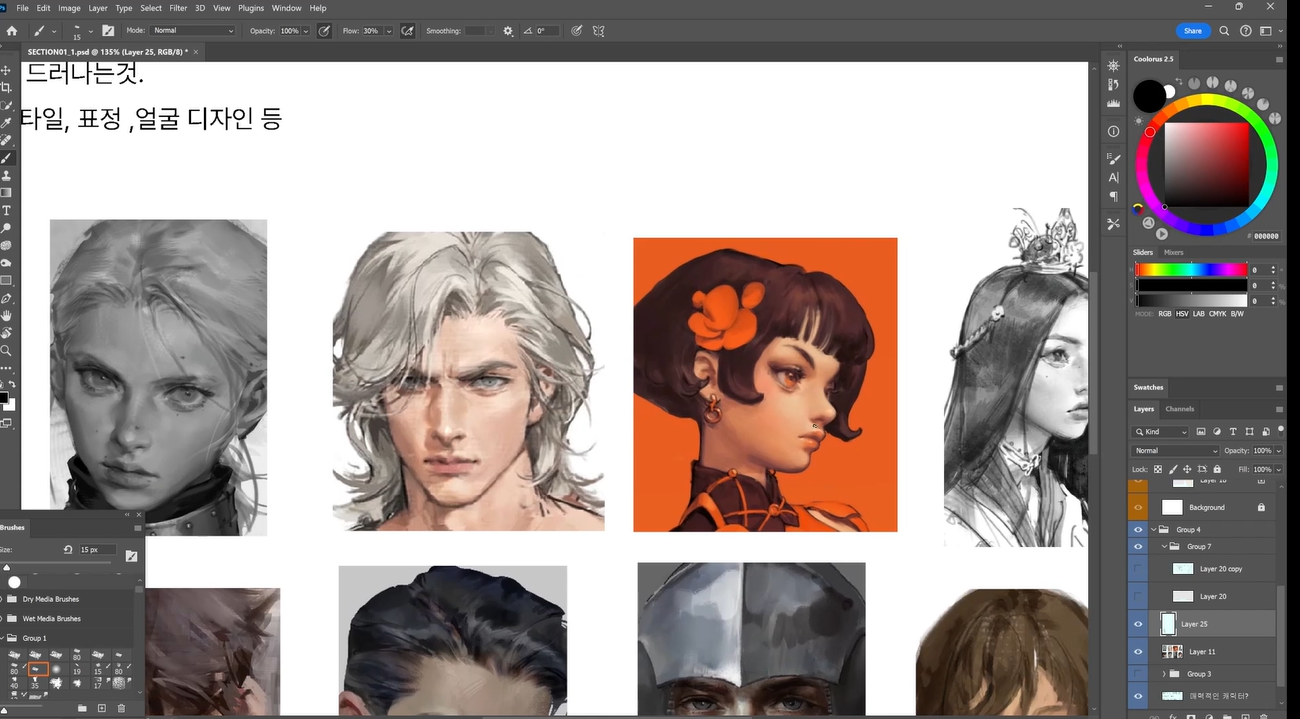Hide Layer 25

(1138, 624)
